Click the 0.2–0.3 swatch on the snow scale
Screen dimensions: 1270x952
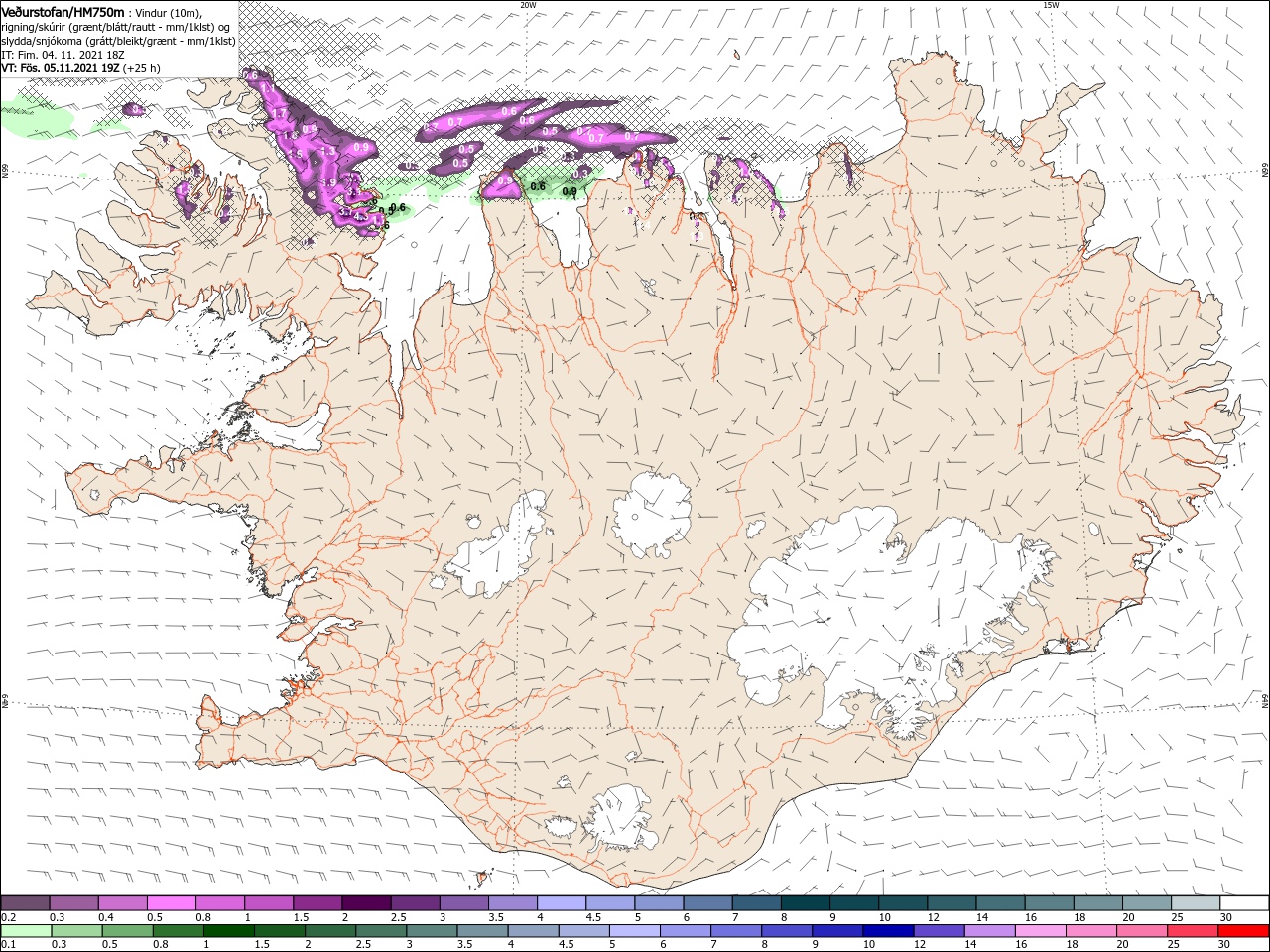click(x=27, y=902)
